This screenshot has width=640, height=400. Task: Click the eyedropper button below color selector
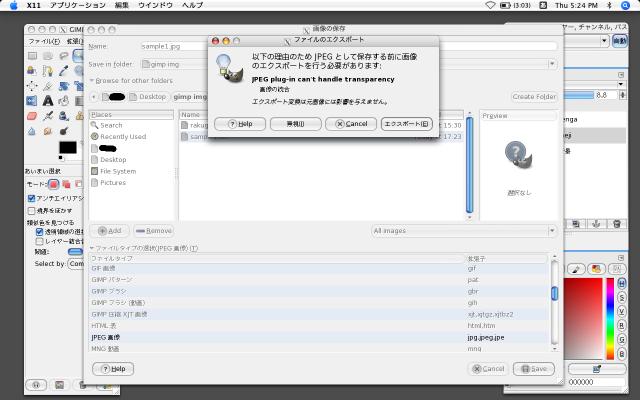(x=597, y=369)
